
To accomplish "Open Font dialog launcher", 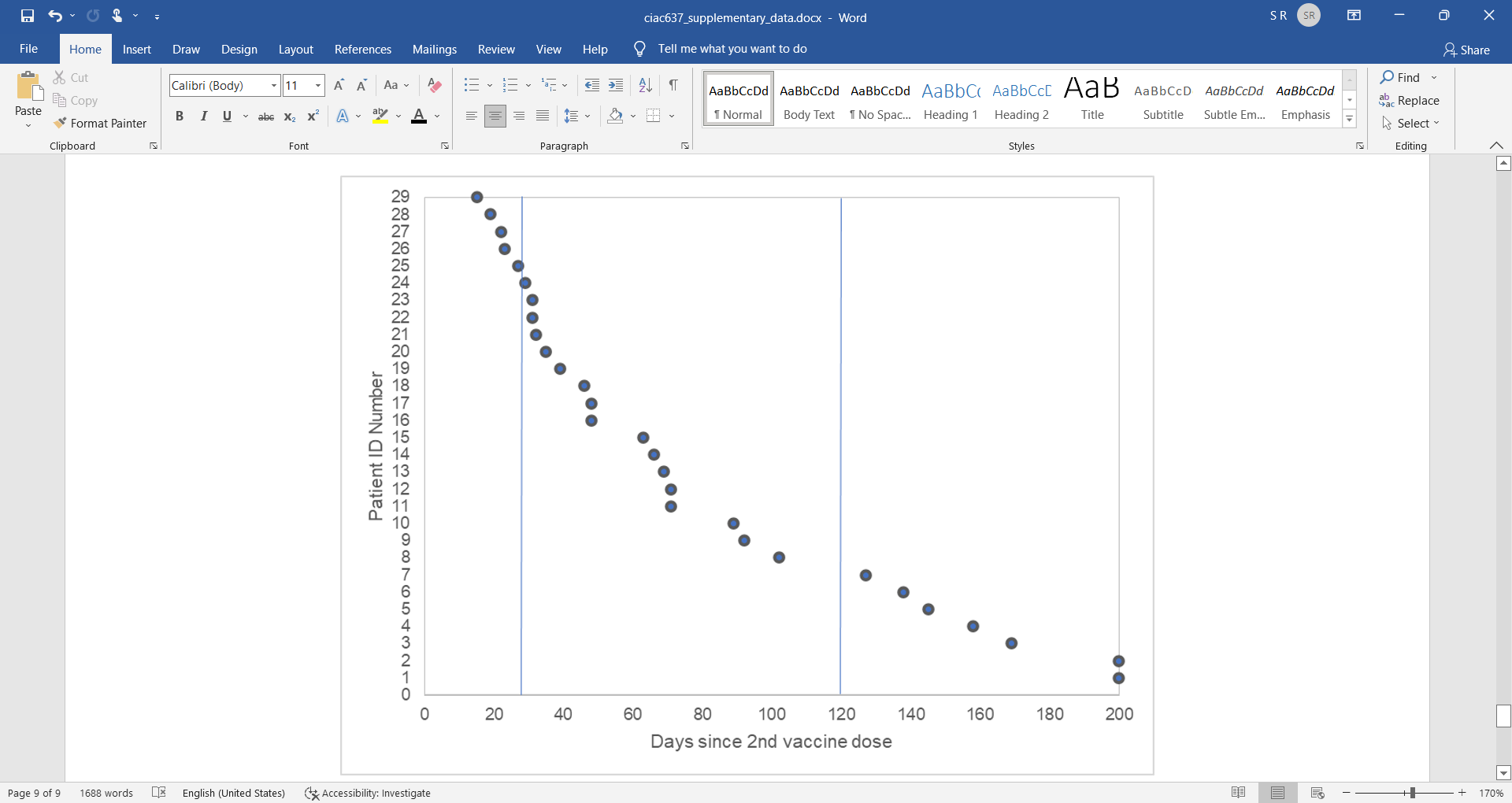I will (x=445, y=146).
